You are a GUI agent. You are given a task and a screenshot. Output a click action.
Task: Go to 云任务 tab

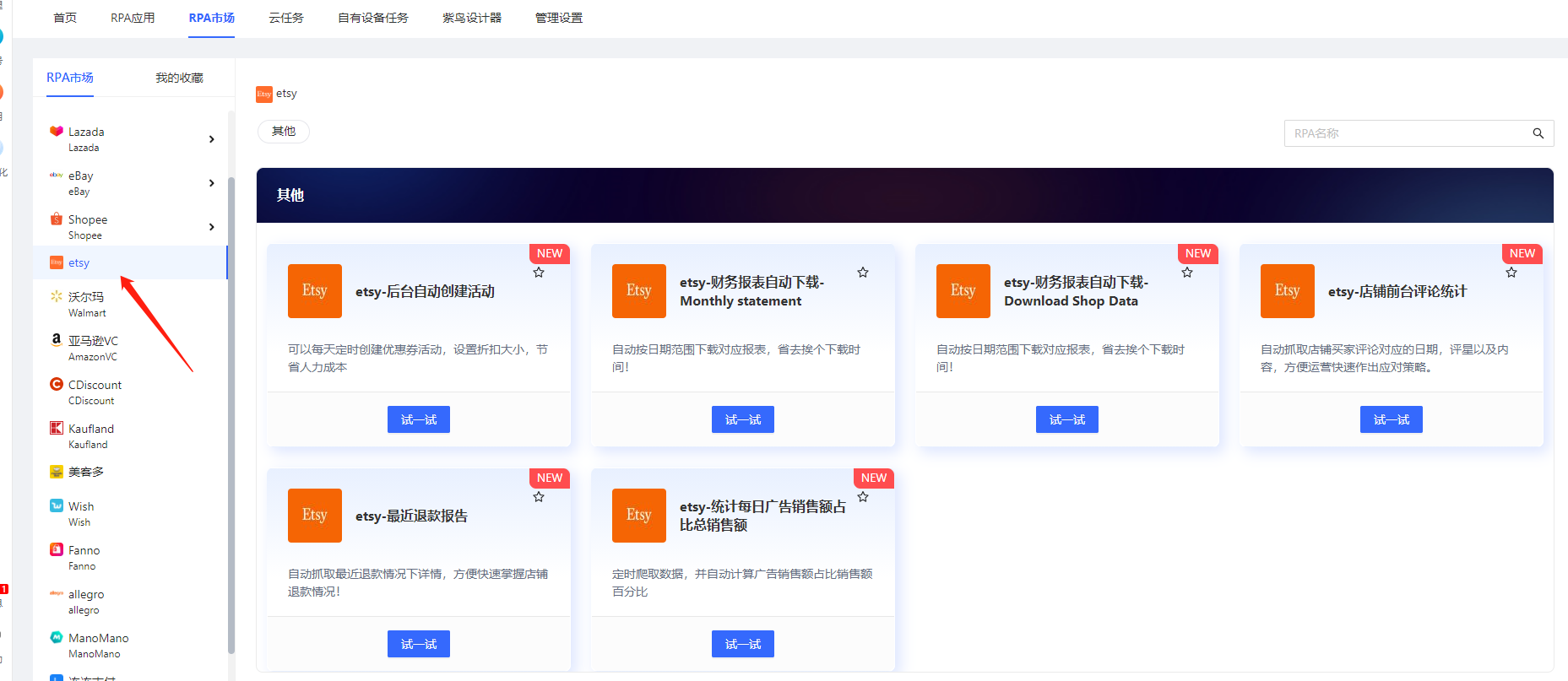[286, 18]
